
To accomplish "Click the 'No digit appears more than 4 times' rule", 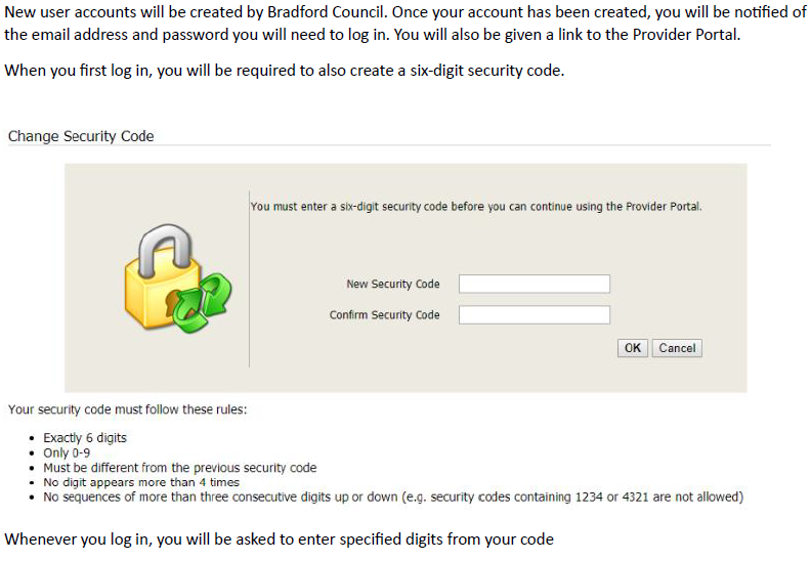I will point(141,482).
